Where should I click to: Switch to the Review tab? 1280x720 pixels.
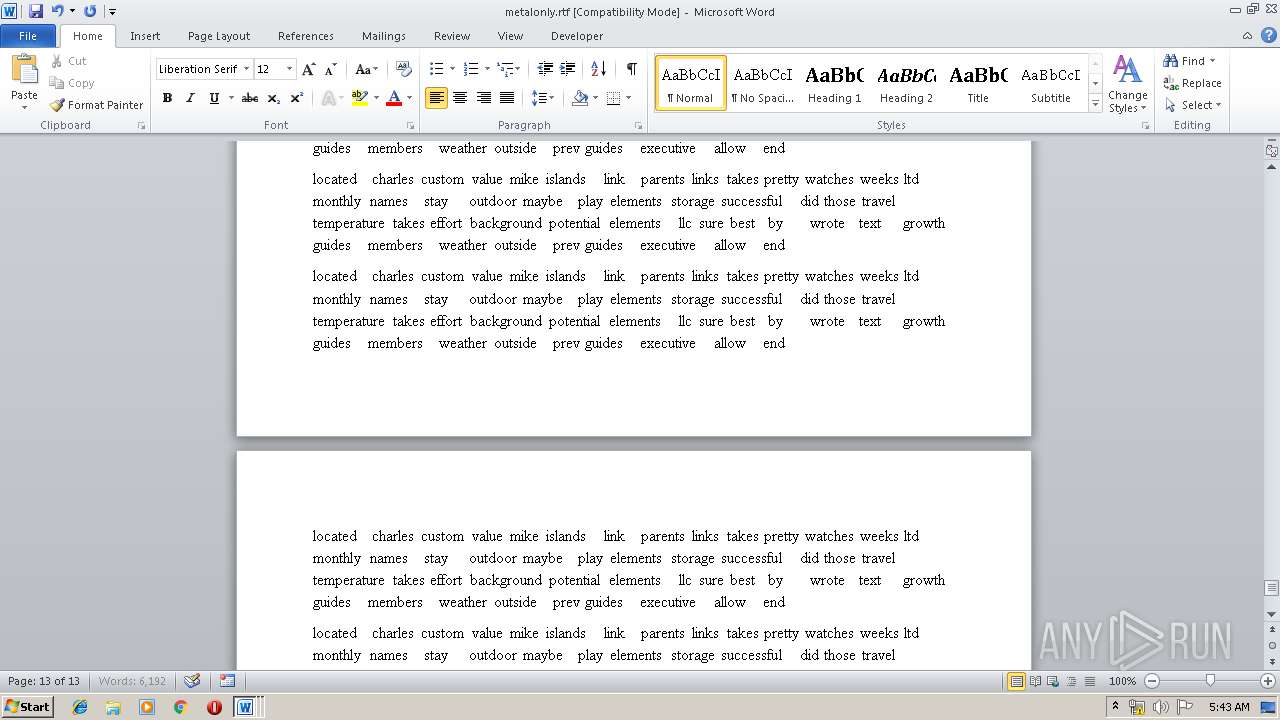(x=452, y=36)
